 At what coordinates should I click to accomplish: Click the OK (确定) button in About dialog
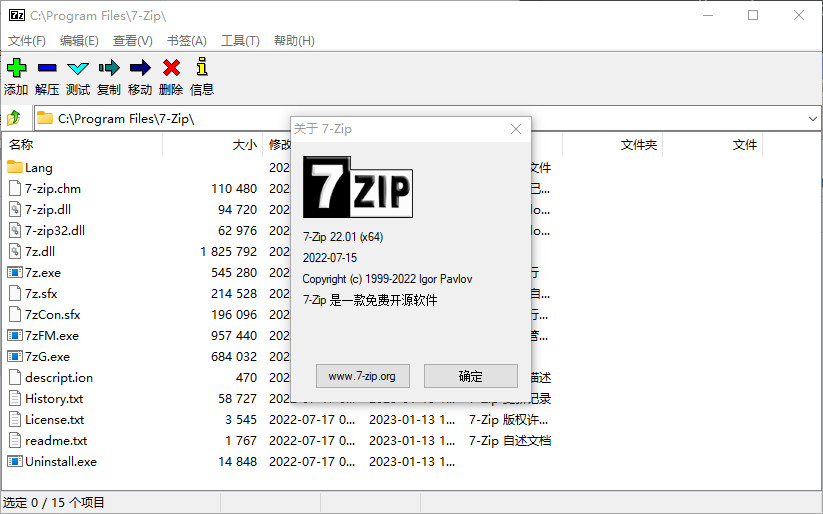(471, 376)
